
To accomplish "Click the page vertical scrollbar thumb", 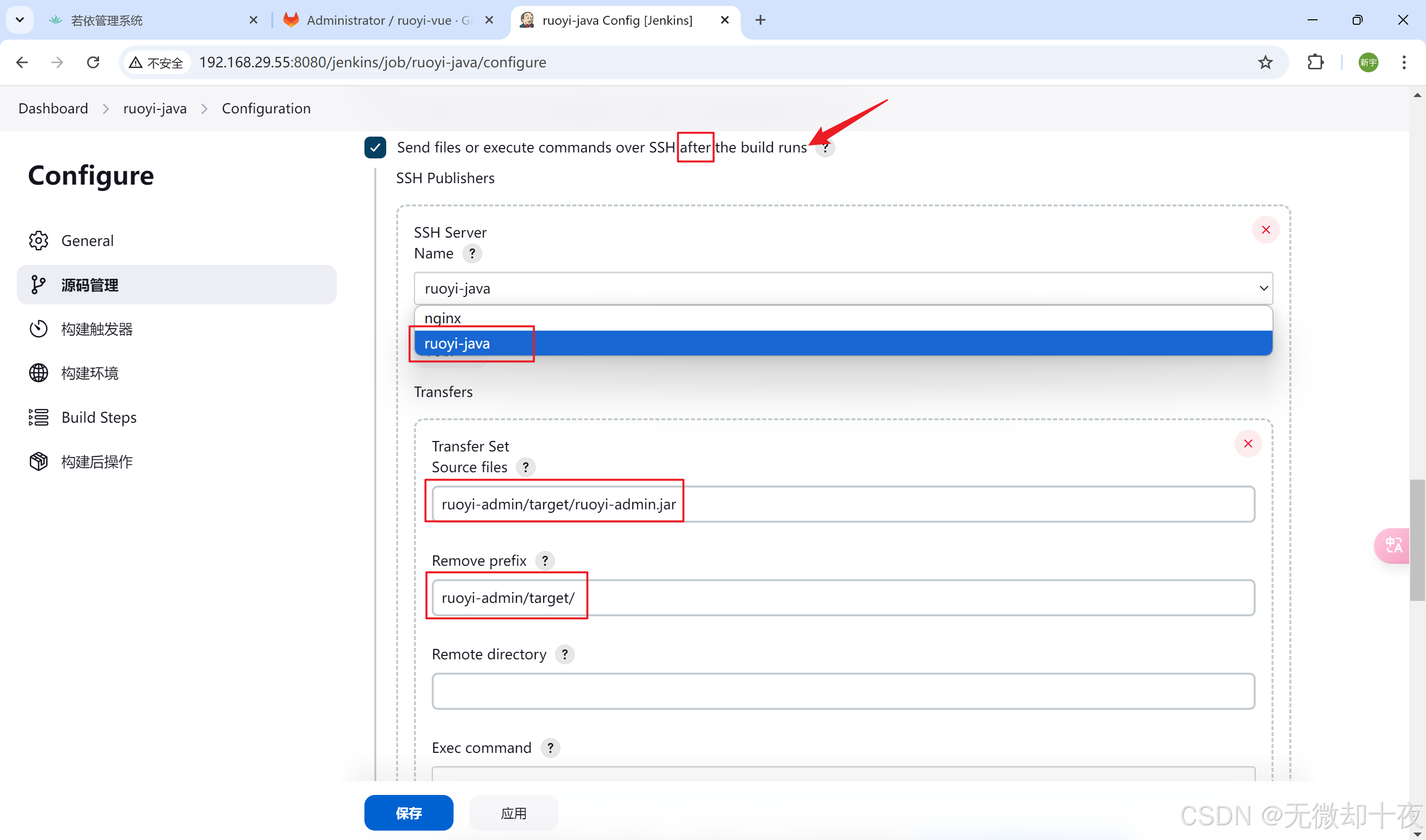I will (1417, 539).
